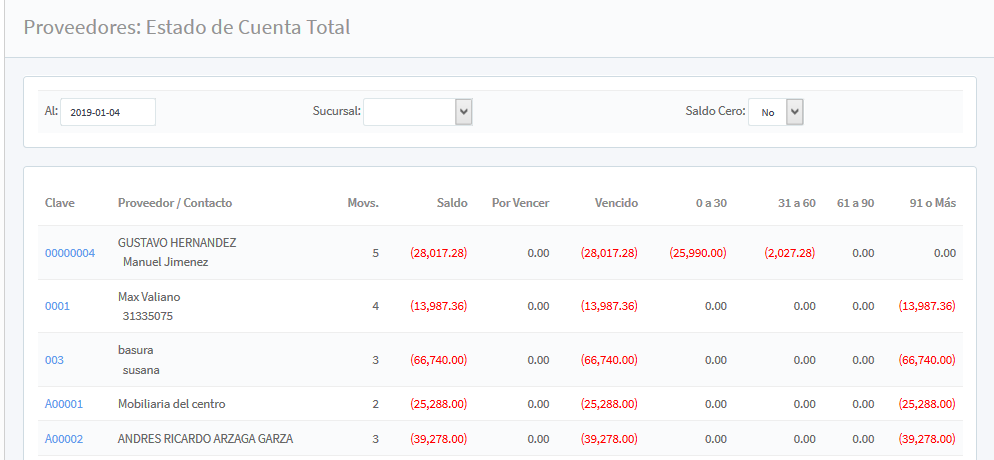
Task: Click the Clave column header
Action: click(60, 203)
